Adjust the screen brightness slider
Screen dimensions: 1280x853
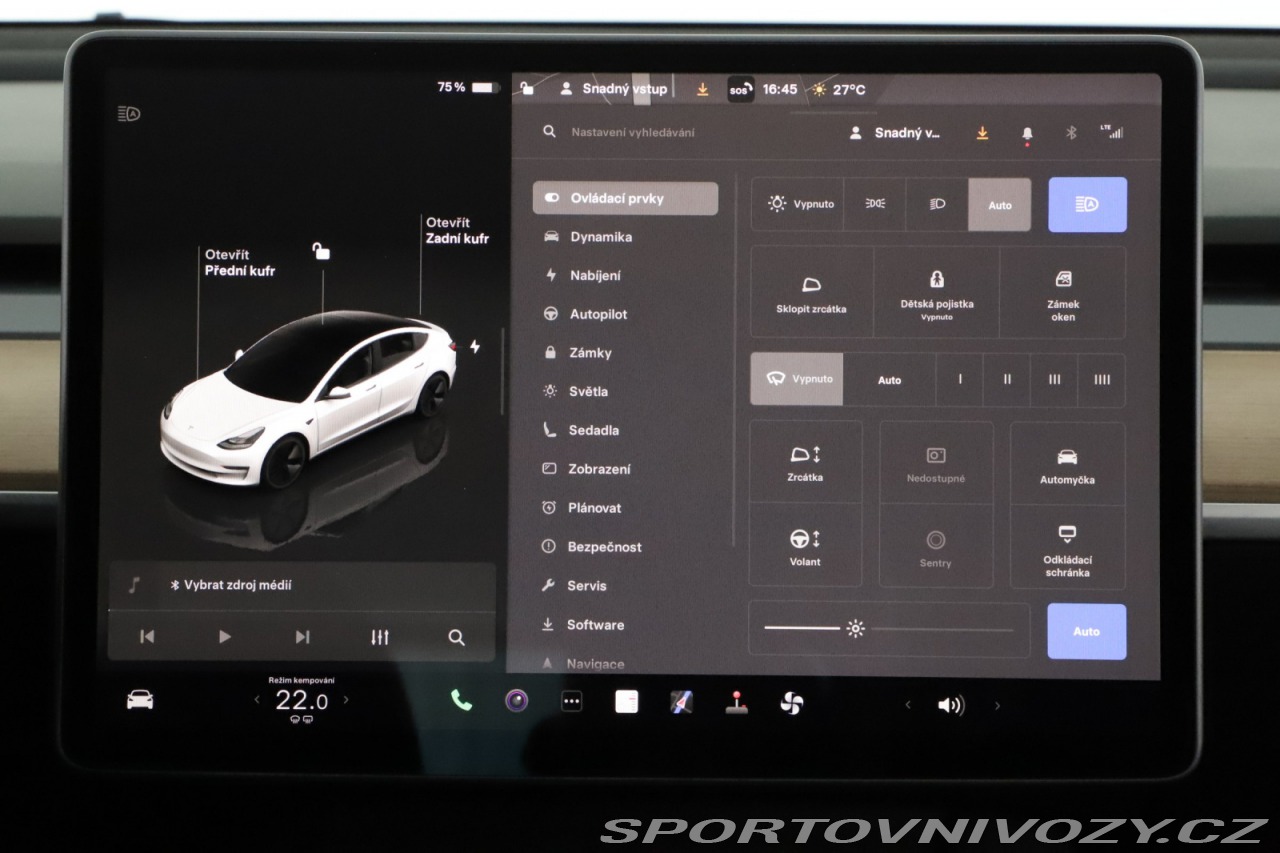click(x=889, y=629)
